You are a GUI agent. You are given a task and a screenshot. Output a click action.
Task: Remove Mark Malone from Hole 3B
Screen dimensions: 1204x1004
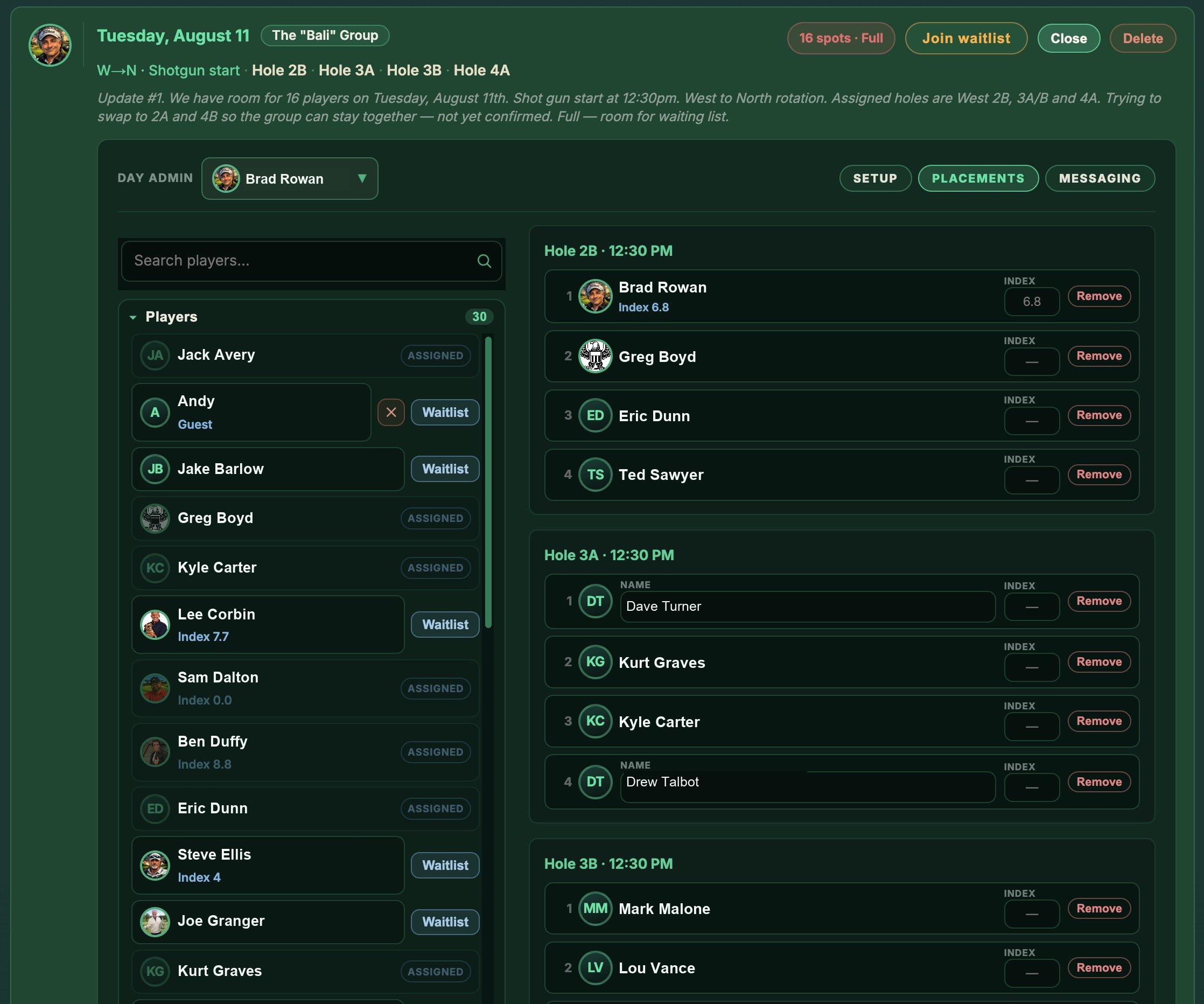pos(1099,908)
